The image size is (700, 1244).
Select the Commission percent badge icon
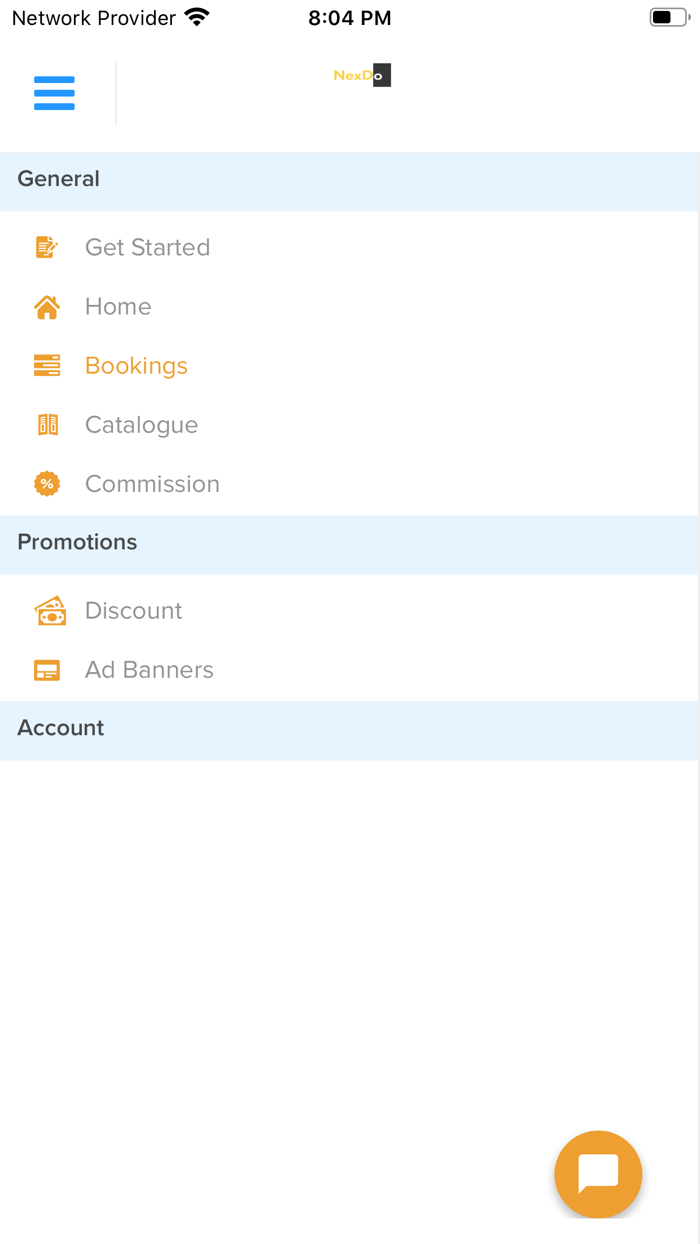point(46,483)
